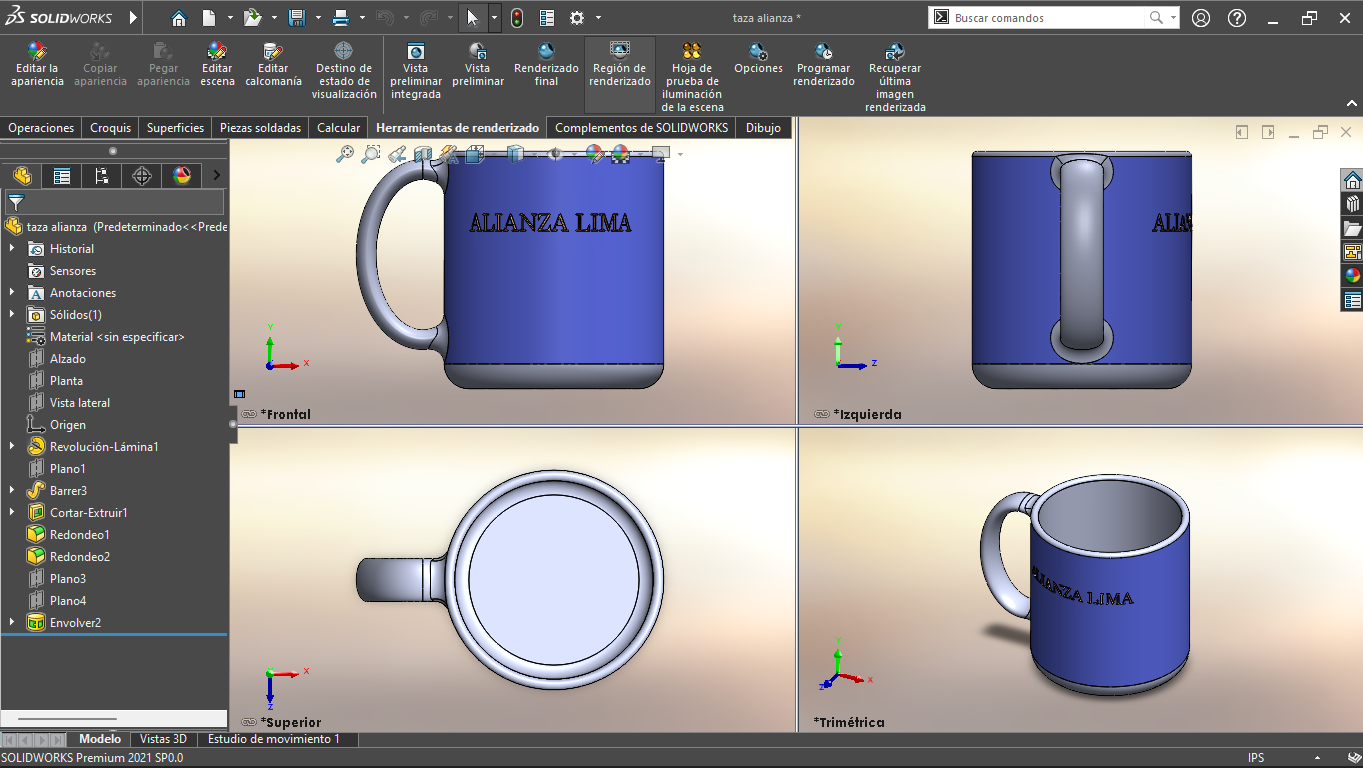Open the SOLIDWORKS menu flyout arrow
The width and height of the screenshot is (1363, 768).
[134, 18]
